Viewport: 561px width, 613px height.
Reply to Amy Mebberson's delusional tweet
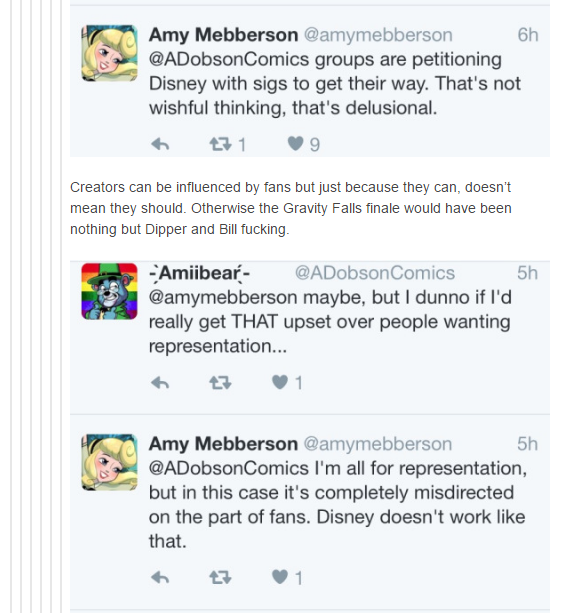pyautogui.click(x=160, y=145)
